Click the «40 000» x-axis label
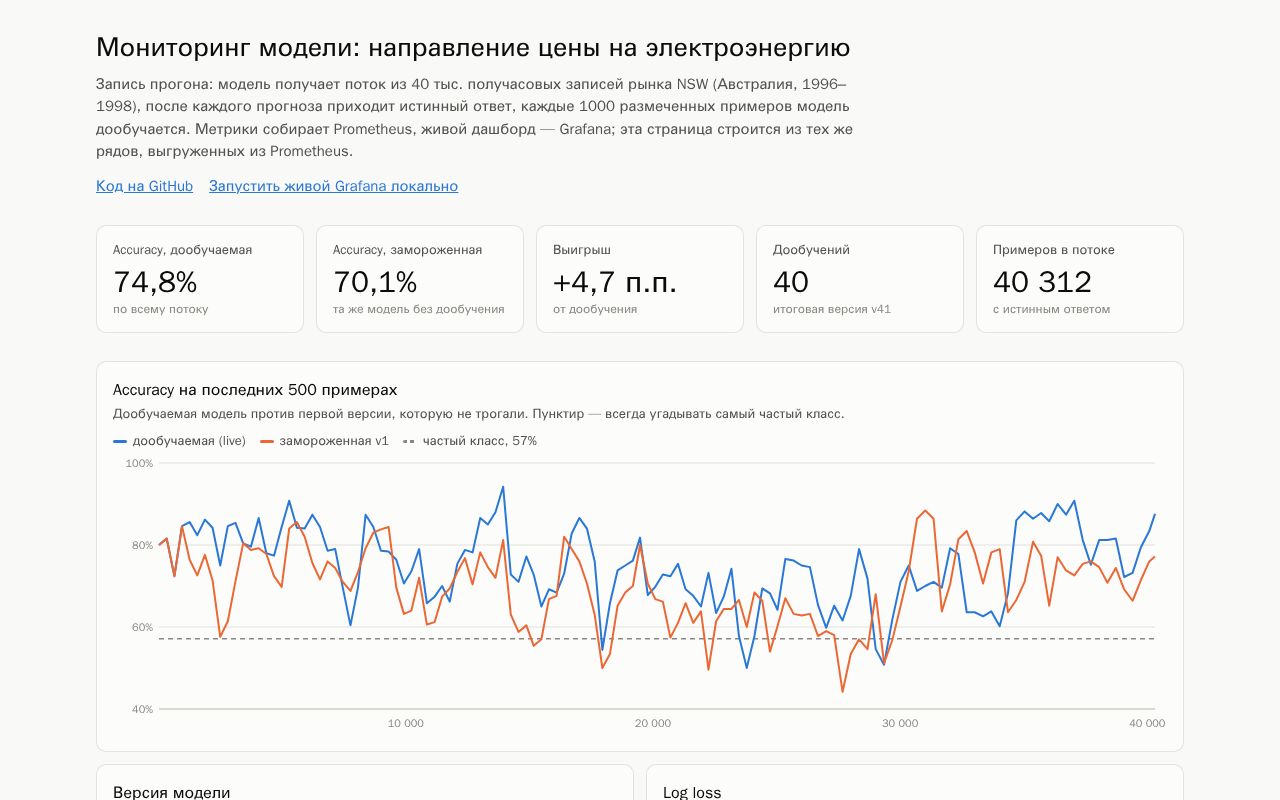The image size is (1280, 800). (x=1147, y=723)
